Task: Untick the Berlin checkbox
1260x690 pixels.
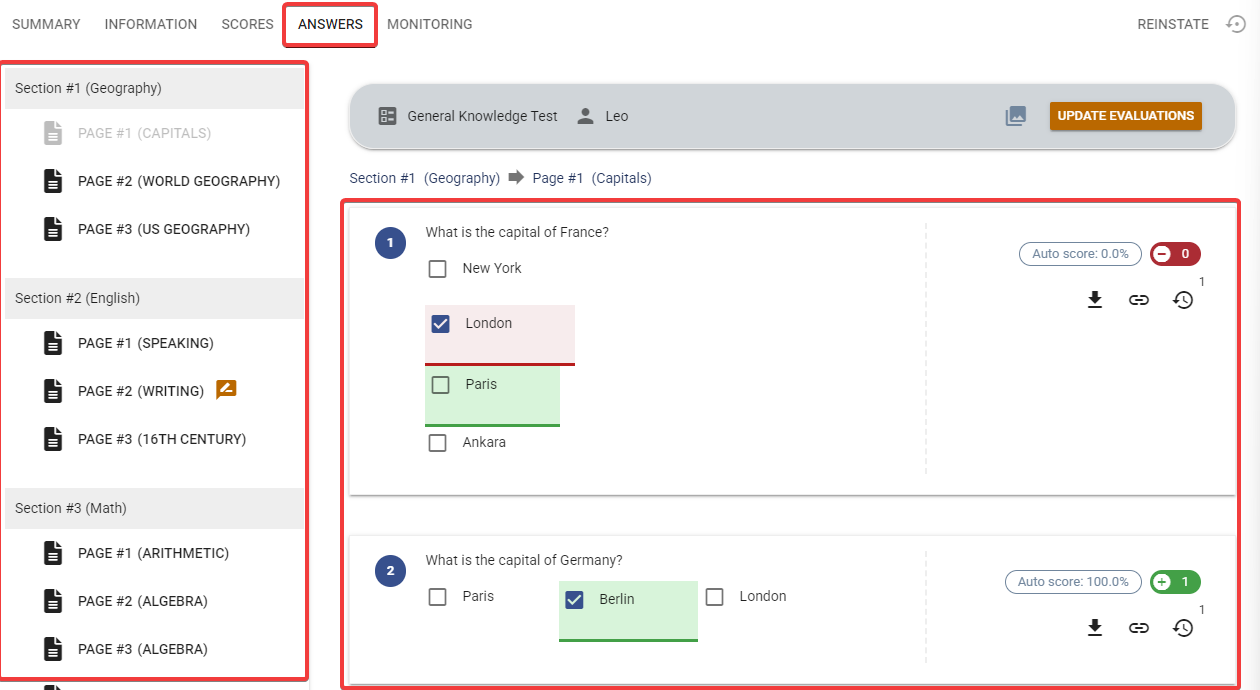Action: pyautogui.click(x=574, y=600)
